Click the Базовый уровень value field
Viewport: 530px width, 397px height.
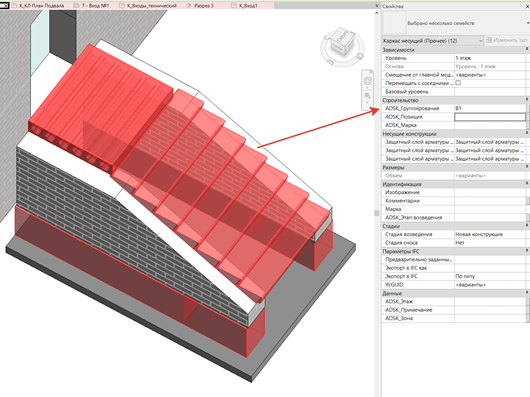pyautogui.click(x=490, y=92)
